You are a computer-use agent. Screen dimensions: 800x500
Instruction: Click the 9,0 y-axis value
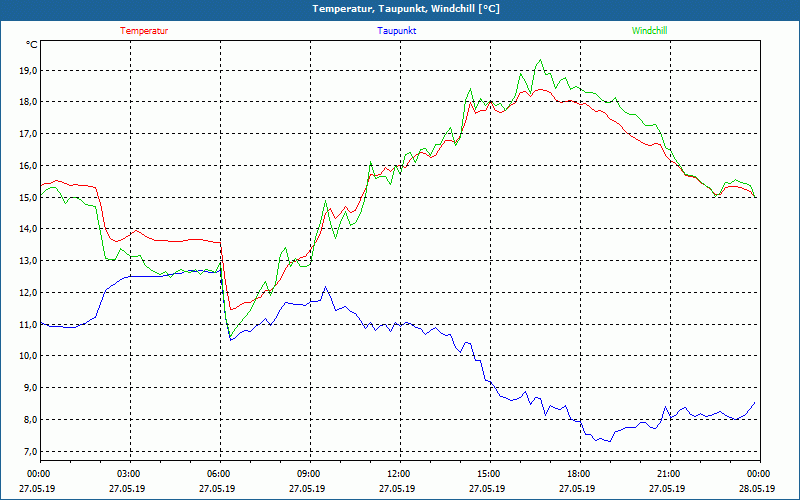30,388
